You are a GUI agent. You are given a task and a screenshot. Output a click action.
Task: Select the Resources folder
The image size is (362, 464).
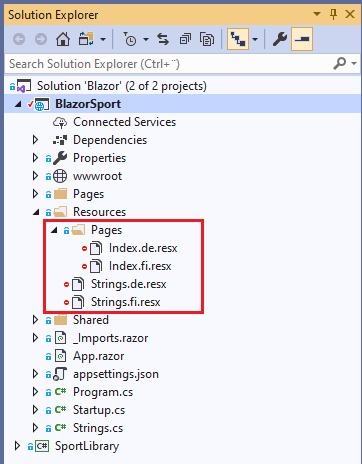pos(99,212)
